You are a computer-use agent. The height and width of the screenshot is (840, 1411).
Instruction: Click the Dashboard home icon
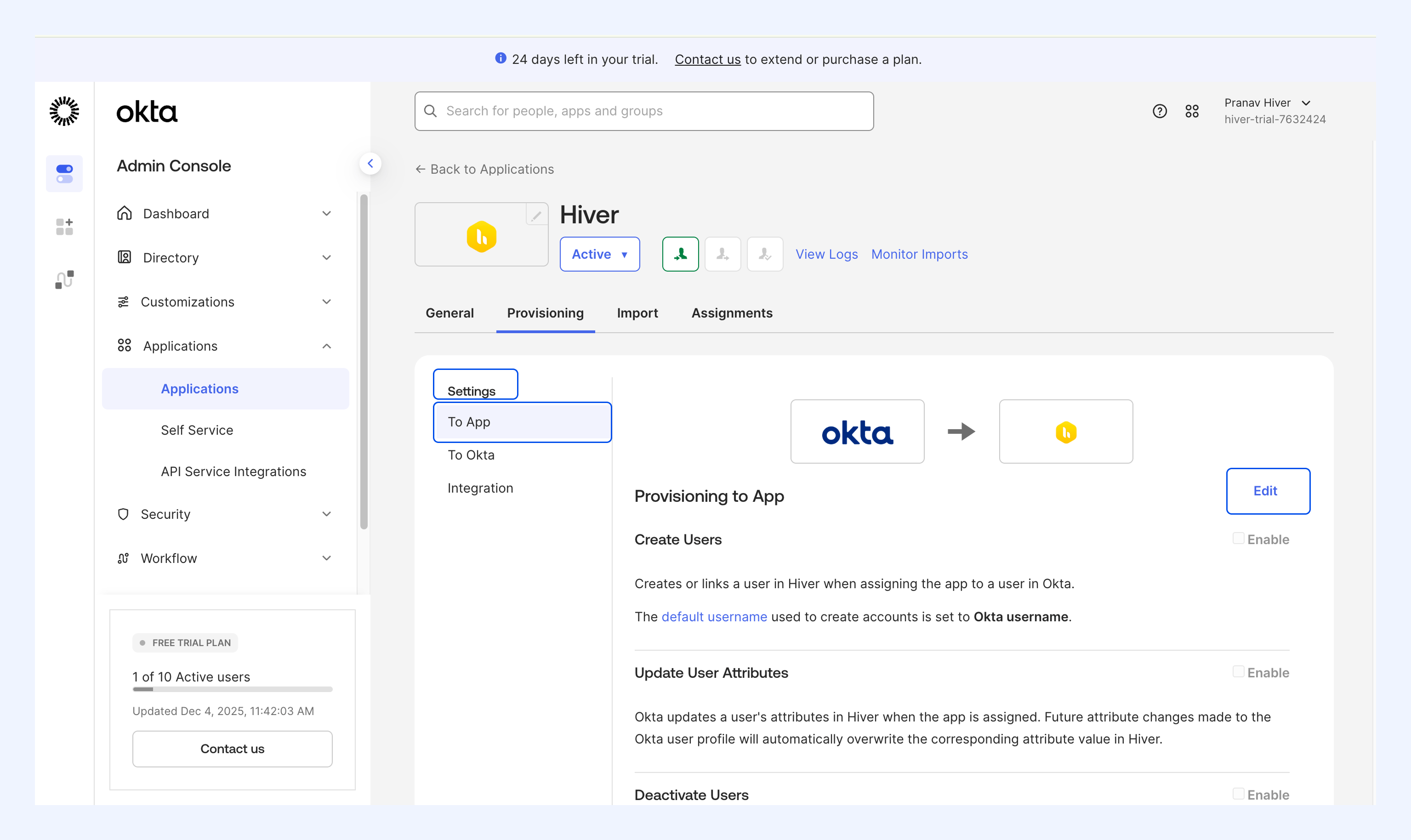[x=125, y=213]
